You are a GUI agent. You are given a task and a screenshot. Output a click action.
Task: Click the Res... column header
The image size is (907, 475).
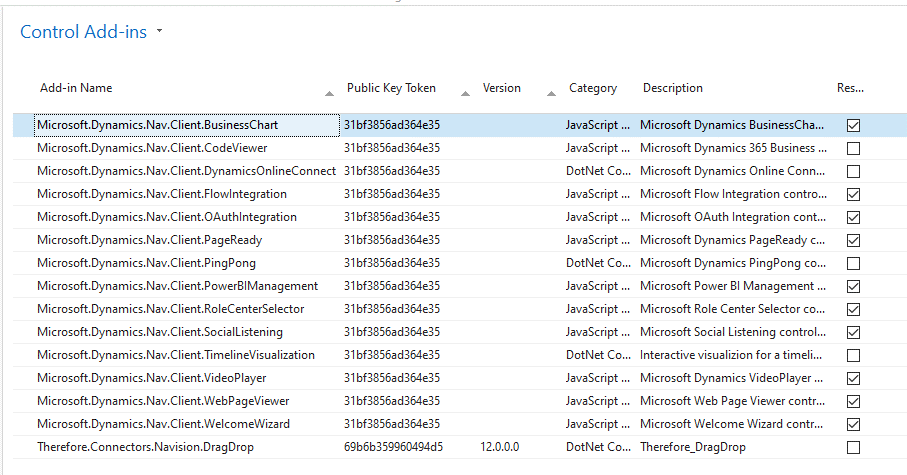[850, 88]
